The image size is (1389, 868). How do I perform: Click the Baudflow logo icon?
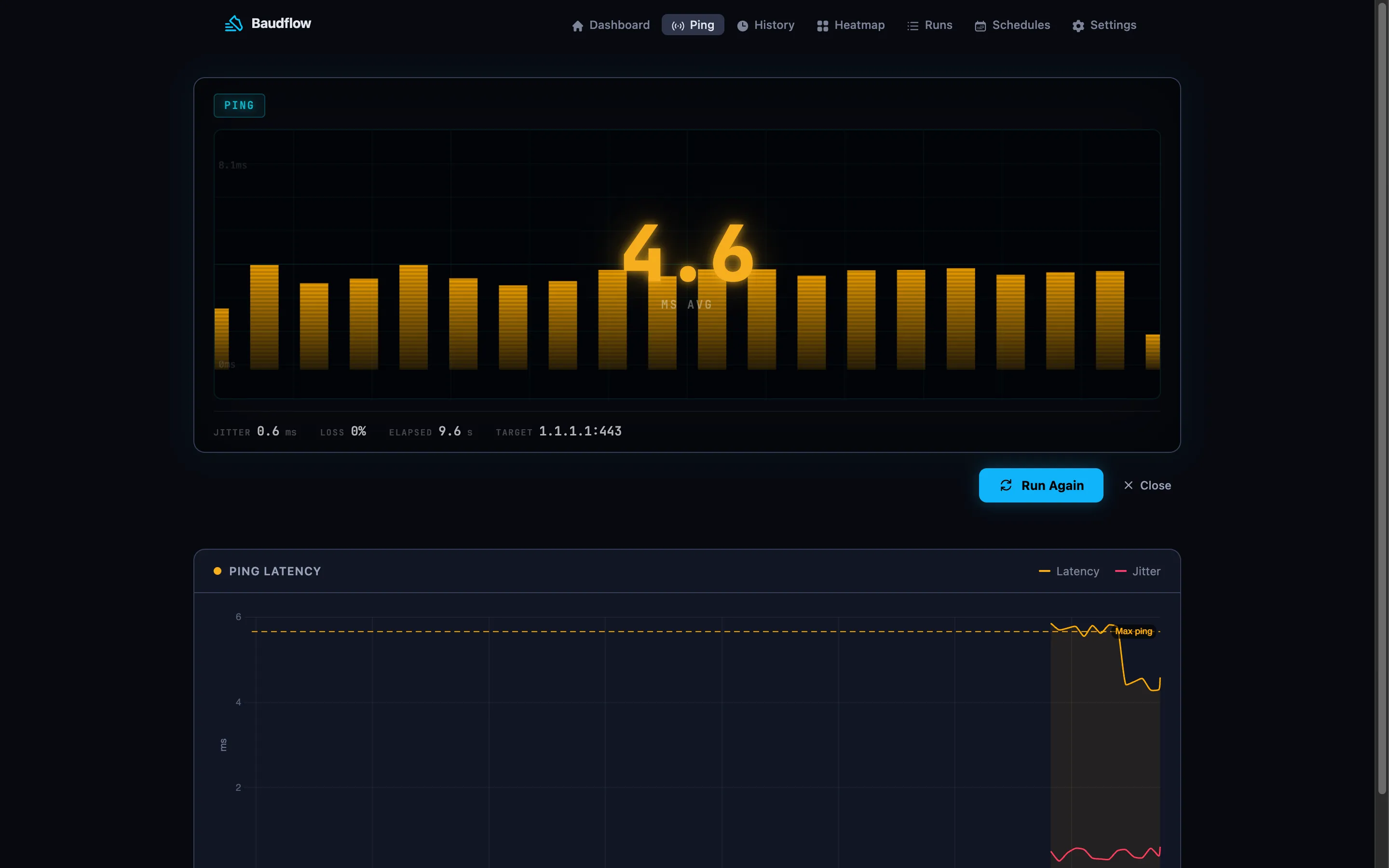point(233,24)
